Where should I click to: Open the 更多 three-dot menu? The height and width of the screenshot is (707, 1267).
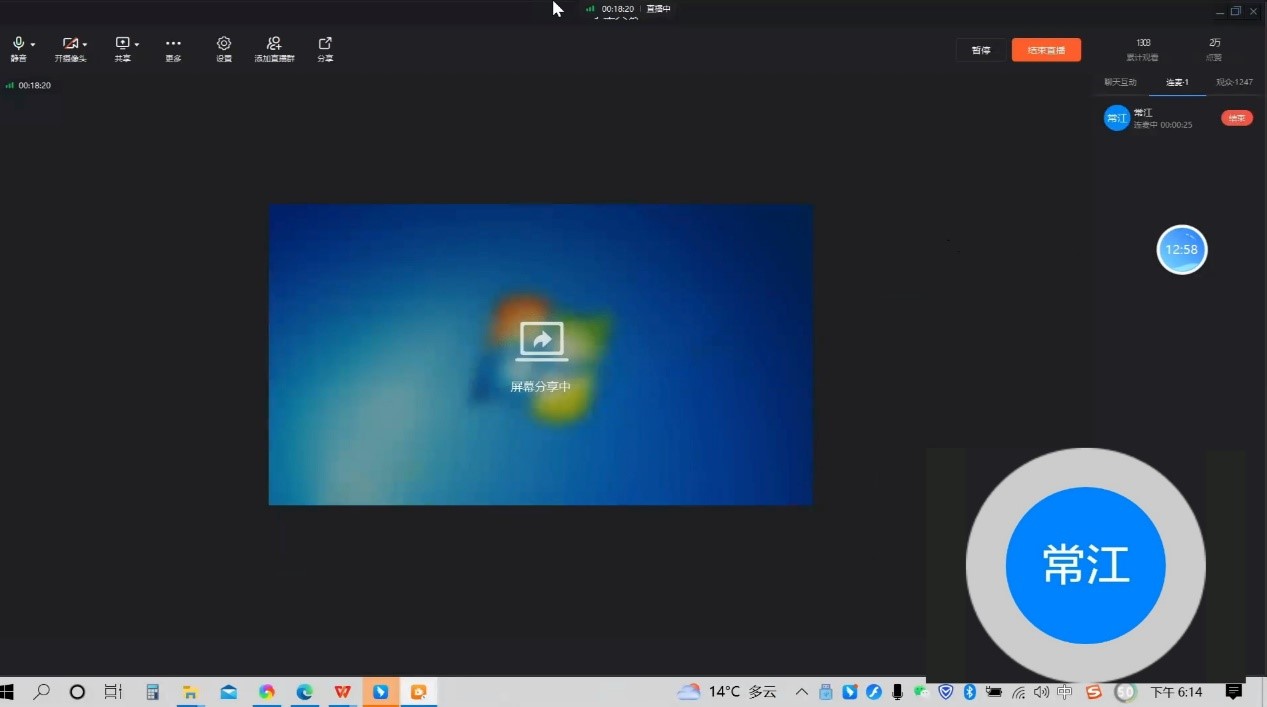[173, 44]
